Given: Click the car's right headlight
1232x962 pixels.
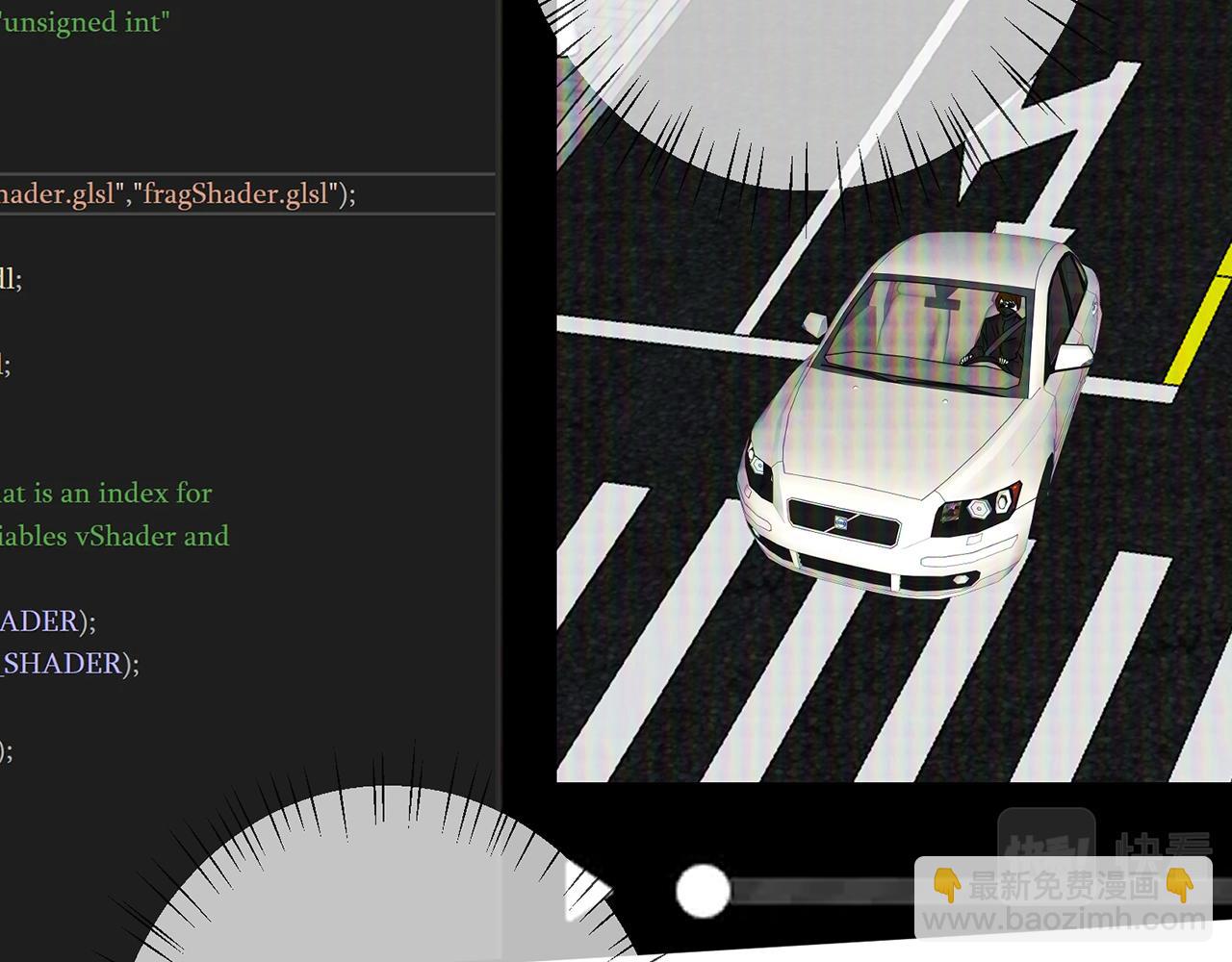Looking at the screenshot, I should point(980,507).
